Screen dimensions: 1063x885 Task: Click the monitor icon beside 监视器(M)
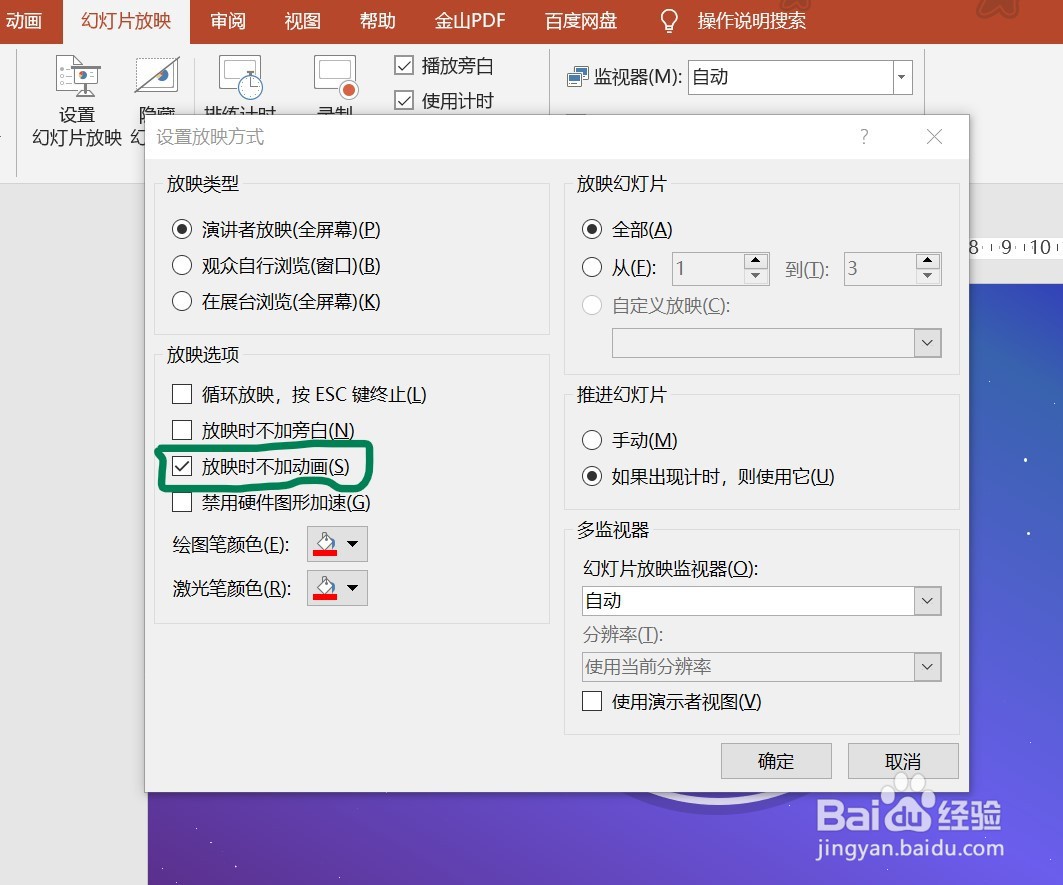[x=575, y=76]
